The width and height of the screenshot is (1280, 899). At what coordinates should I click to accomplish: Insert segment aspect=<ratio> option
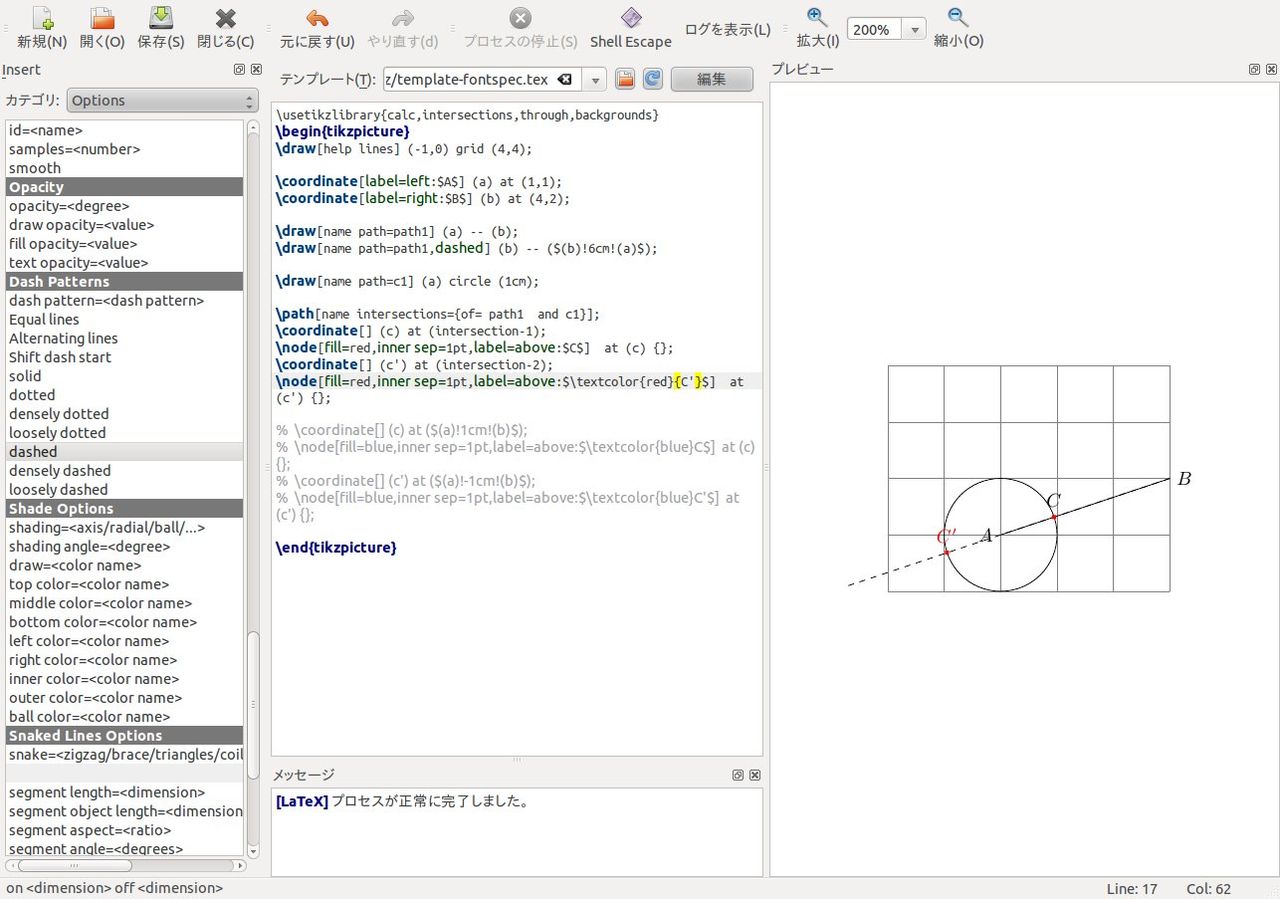tap(125, 830)
